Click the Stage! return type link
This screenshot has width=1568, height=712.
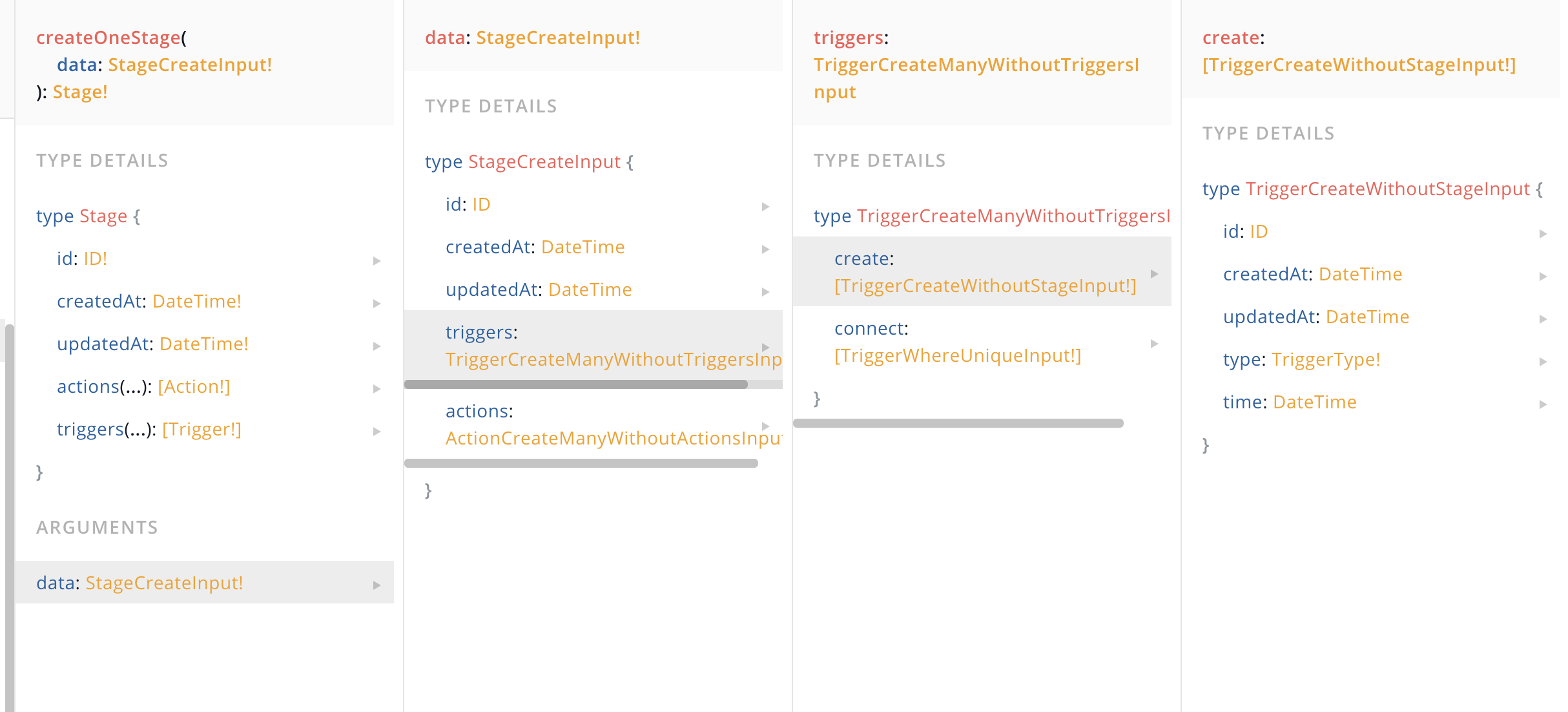tap(80, 92)
